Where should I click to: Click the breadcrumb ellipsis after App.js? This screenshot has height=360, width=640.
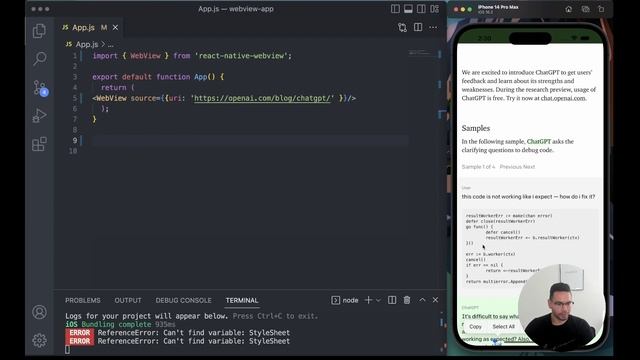point(111,44)
